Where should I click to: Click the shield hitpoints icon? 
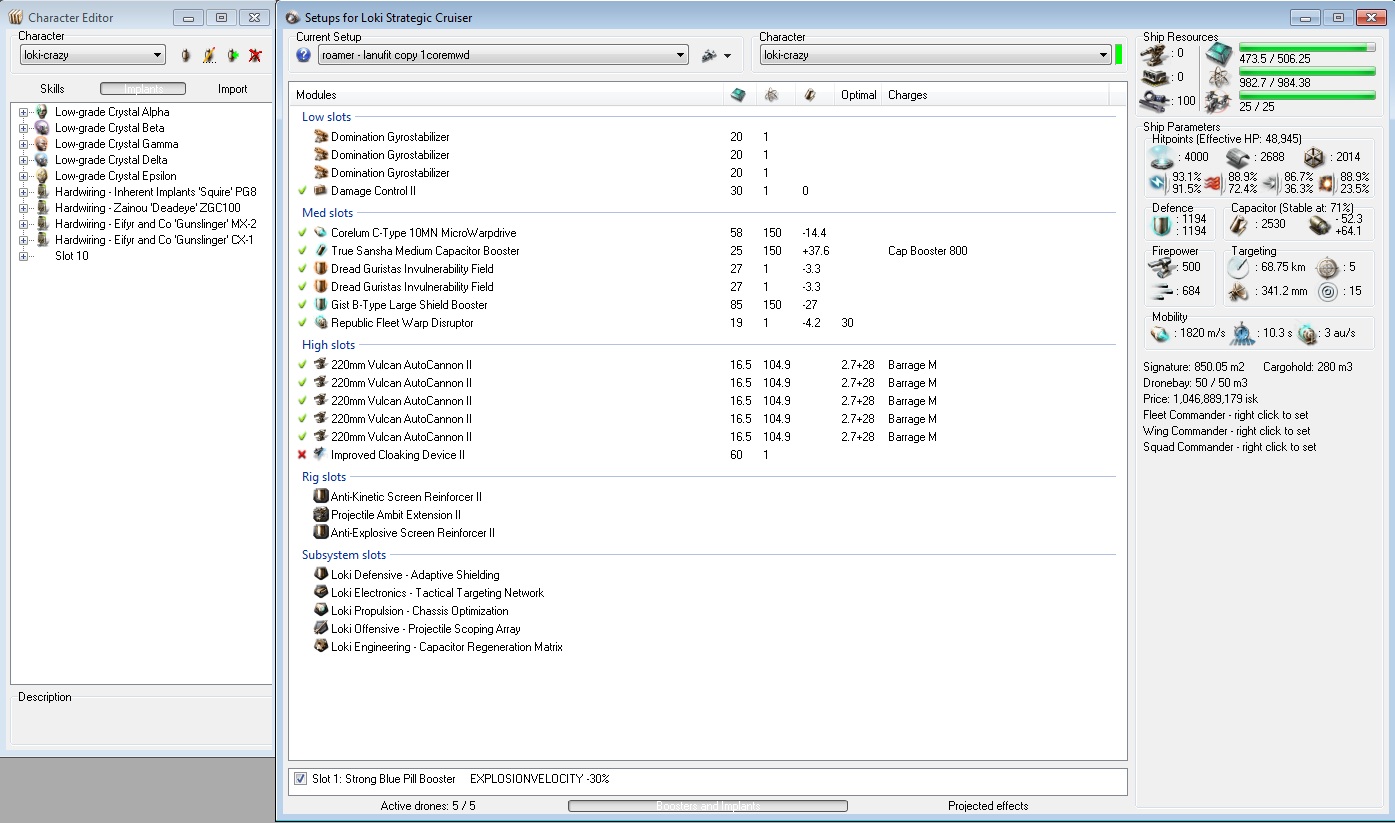click(x=1160, y=157)
